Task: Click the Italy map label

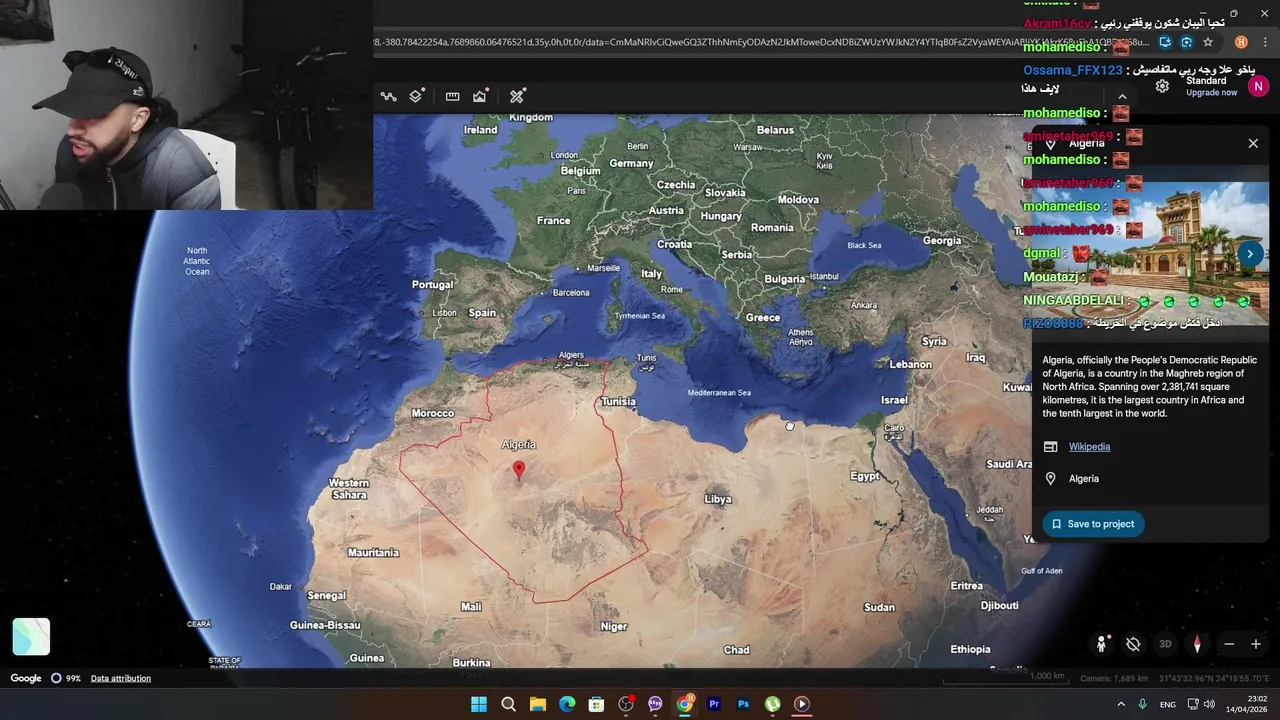Action: click(652, 274)
